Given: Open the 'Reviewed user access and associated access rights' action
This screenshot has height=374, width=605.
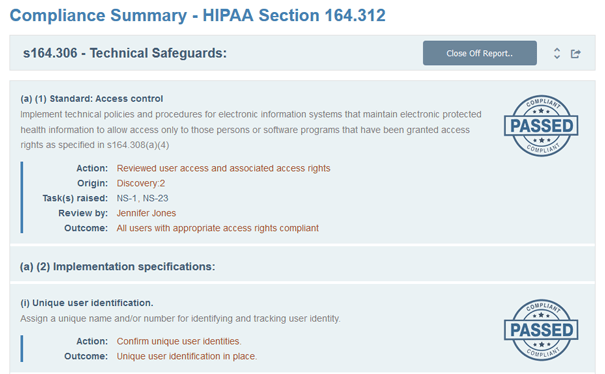Looking at the screenshot, I should pos(223,168).
